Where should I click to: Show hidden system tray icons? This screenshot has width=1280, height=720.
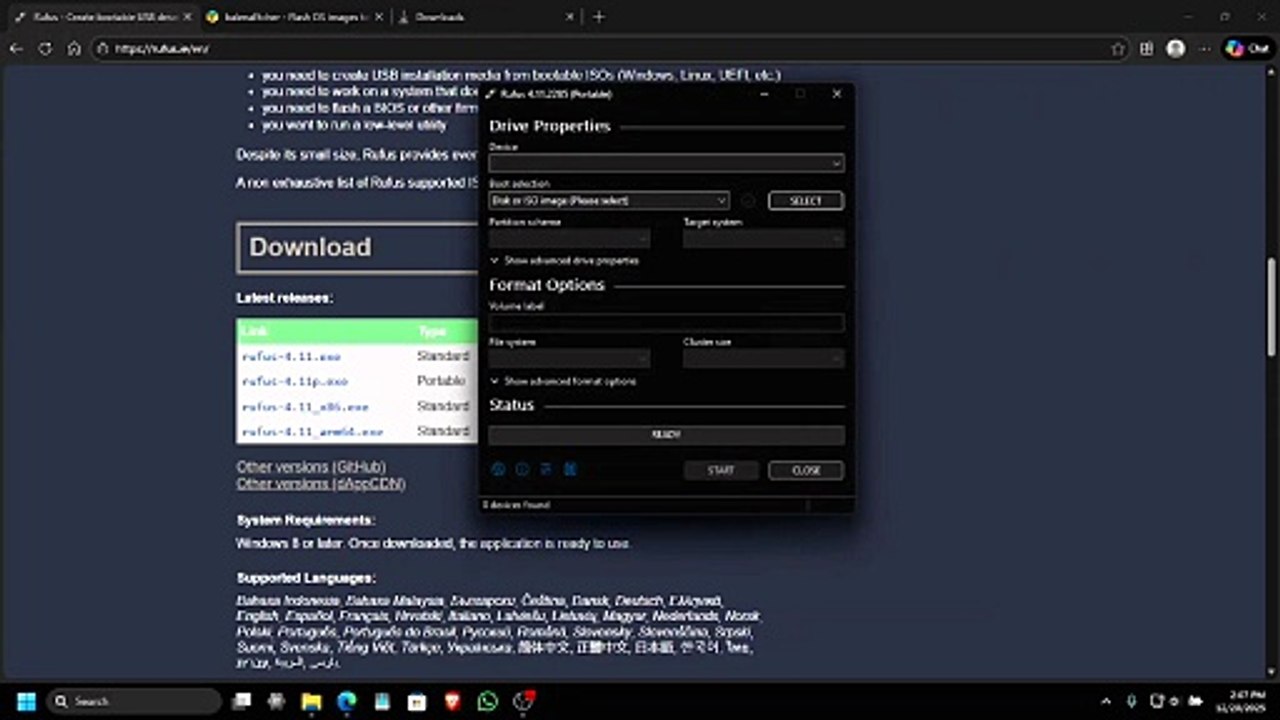click(x=1108, y=701)
